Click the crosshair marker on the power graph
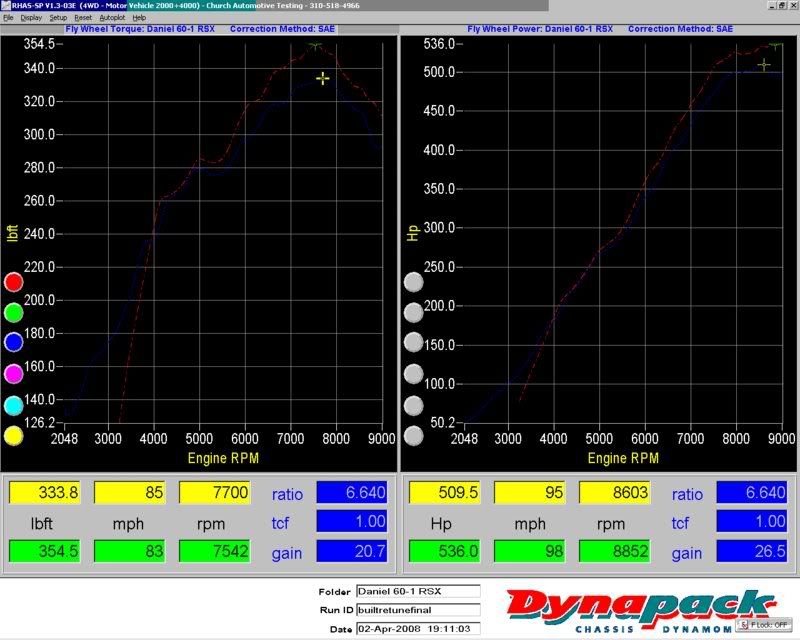 coord(764,65)
